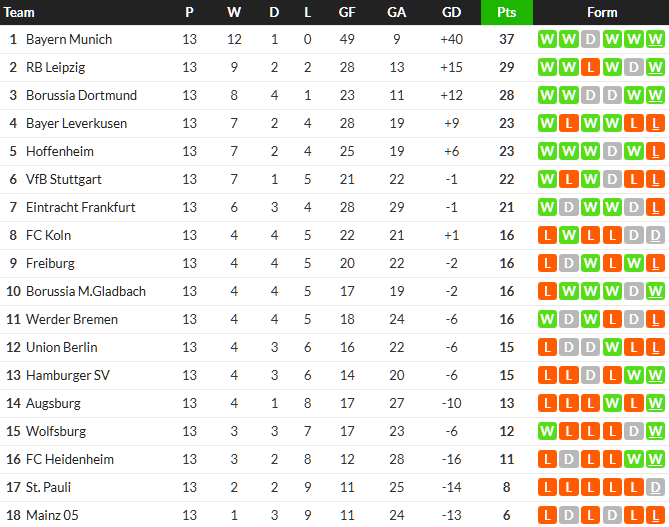Select Bayer Leverkusen in the table
Image resolution: width=669 pixels, height=527 pixels.
(x=74, y=124)
